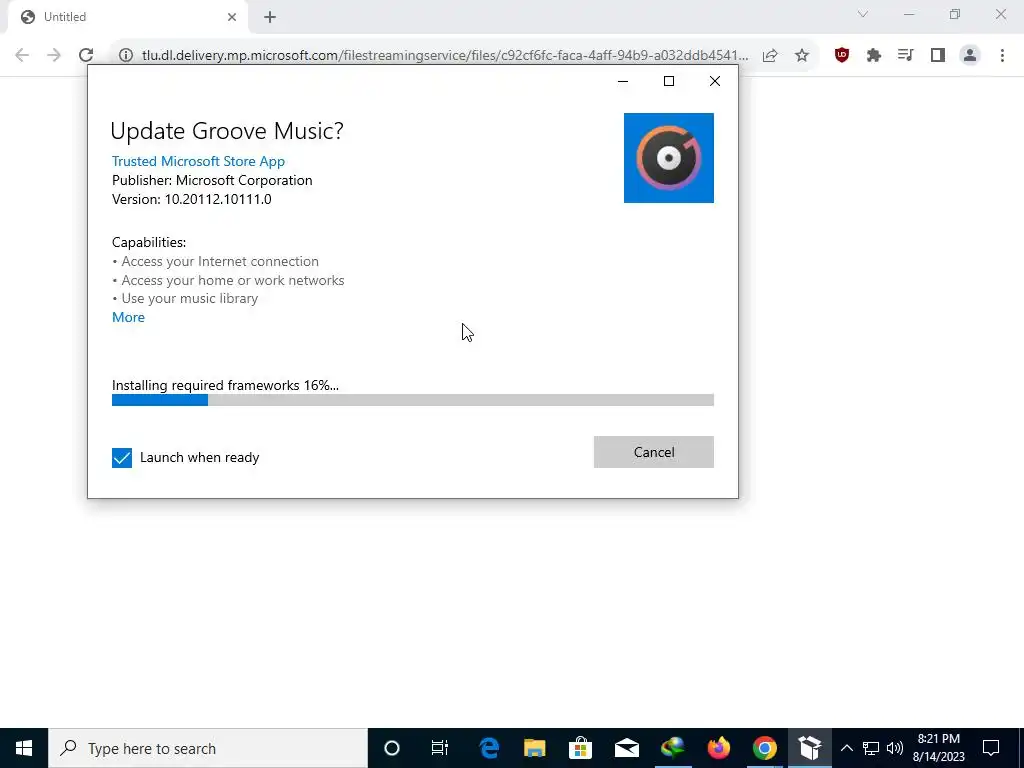Click the taskbar search box

pos(208,748)
